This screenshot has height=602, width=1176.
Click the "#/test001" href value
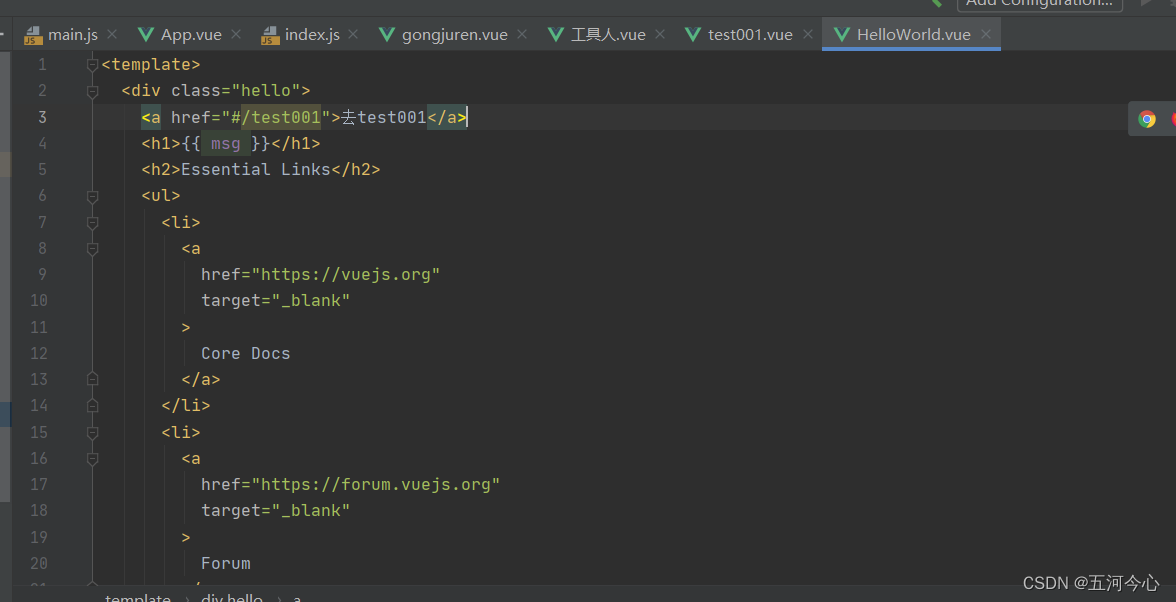pyautogui.click(x=276, y=117)
